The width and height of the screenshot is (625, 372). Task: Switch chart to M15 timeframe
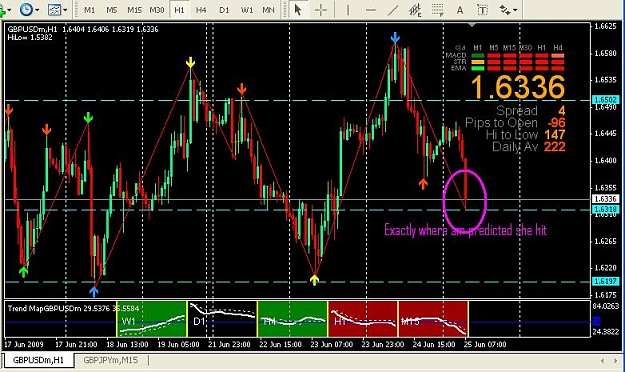(134, 10)
